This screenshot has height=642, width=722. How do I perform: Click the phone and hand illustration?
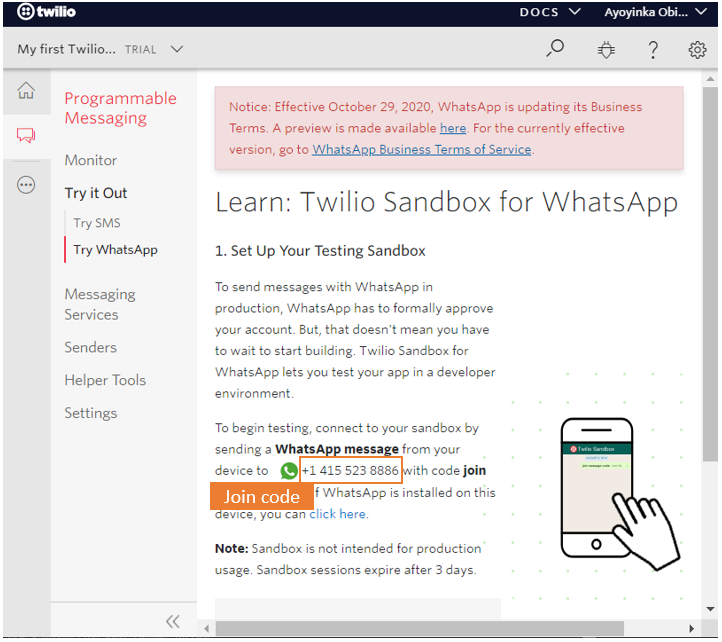click(619, 494)
